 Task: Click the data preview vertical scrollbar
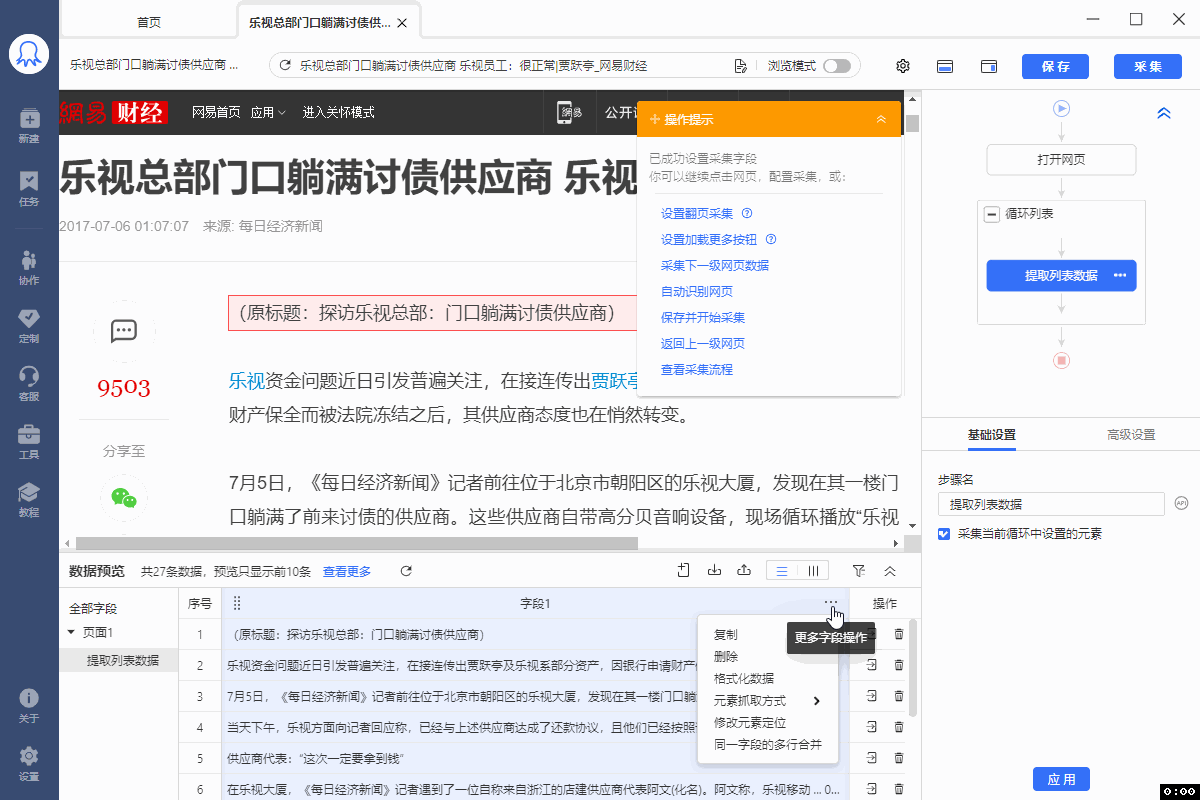click(913, 668)
